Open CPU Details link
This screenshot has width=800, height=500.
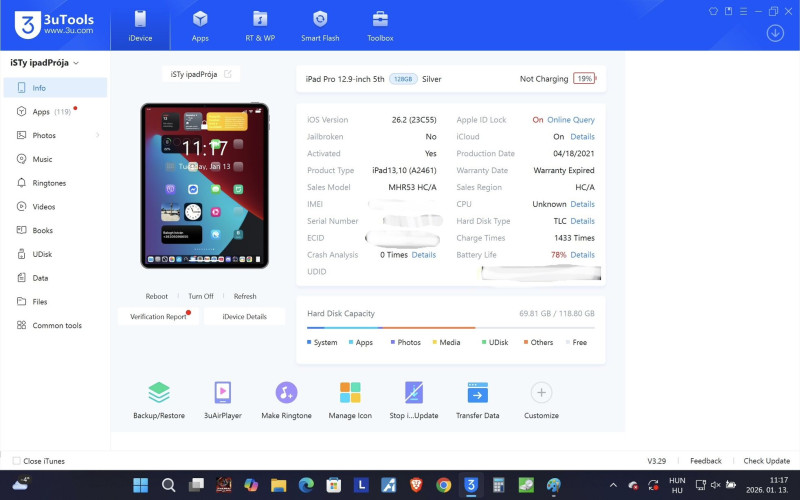point(582,204)
